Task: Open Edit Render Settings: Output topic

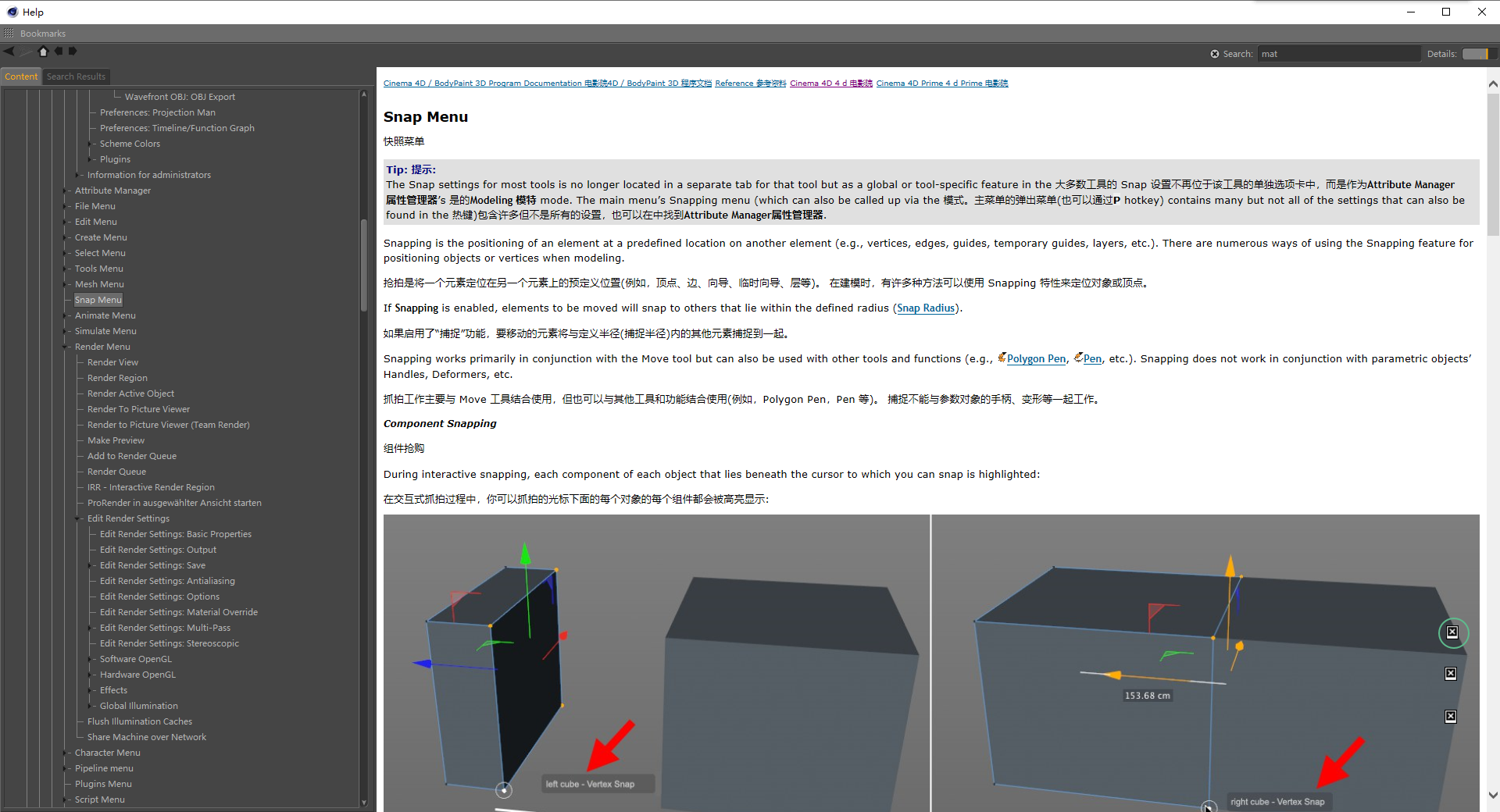Action: tap(158, 550)
